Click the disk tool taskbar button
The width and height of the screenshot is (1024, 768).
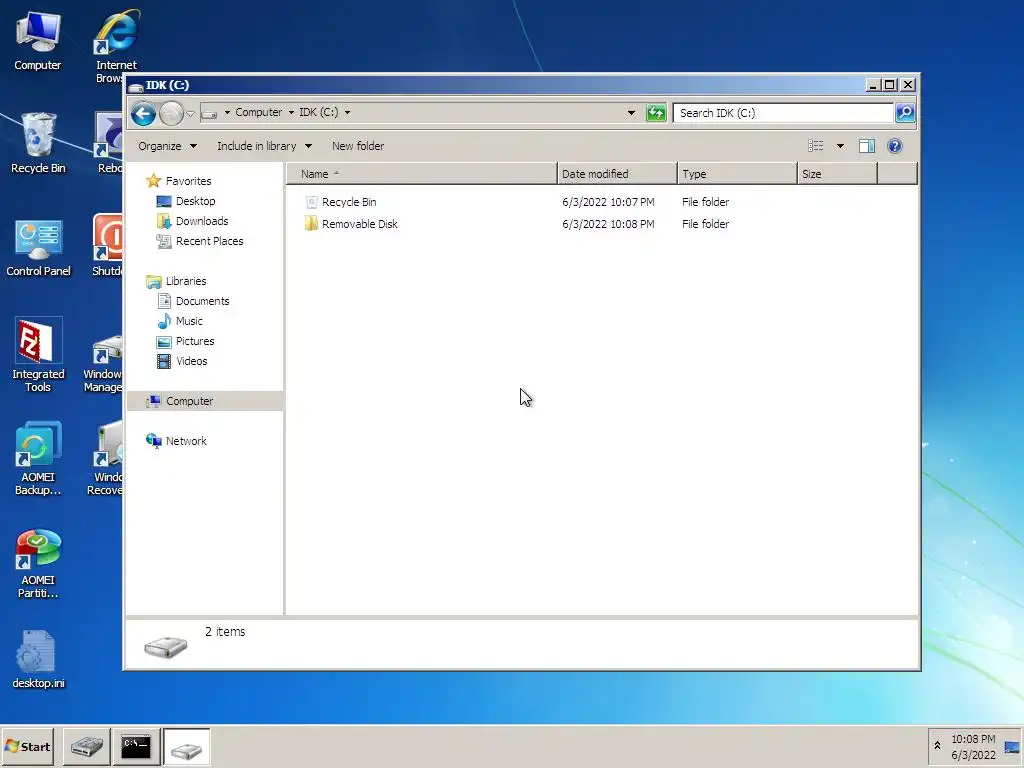86,746
